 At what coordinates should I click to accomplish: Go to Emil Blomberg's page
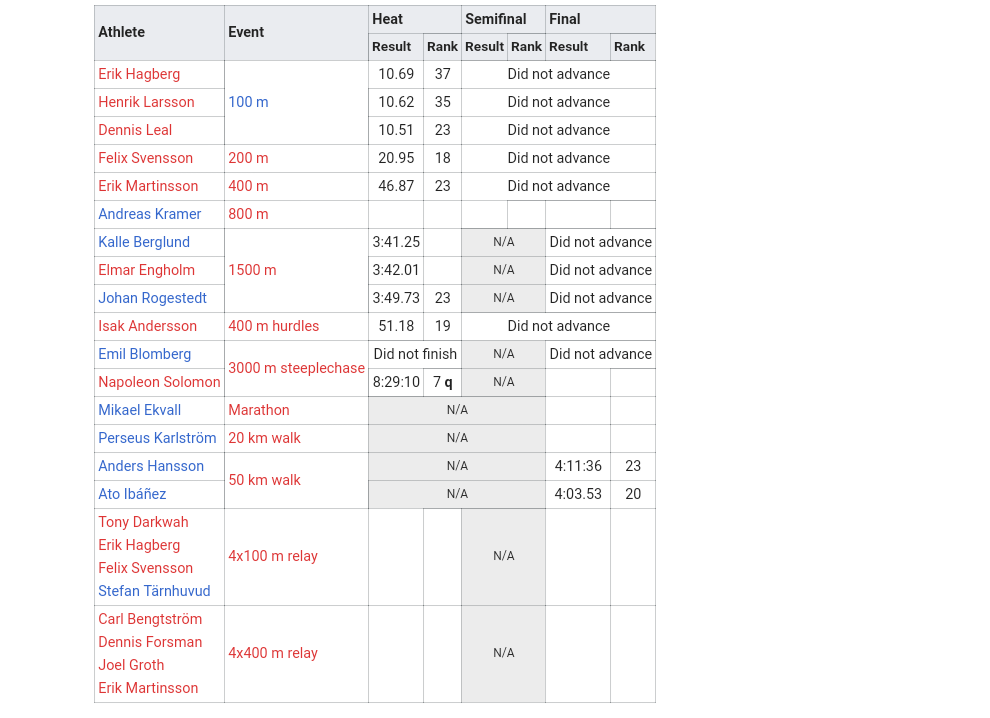tap(144, 354)
